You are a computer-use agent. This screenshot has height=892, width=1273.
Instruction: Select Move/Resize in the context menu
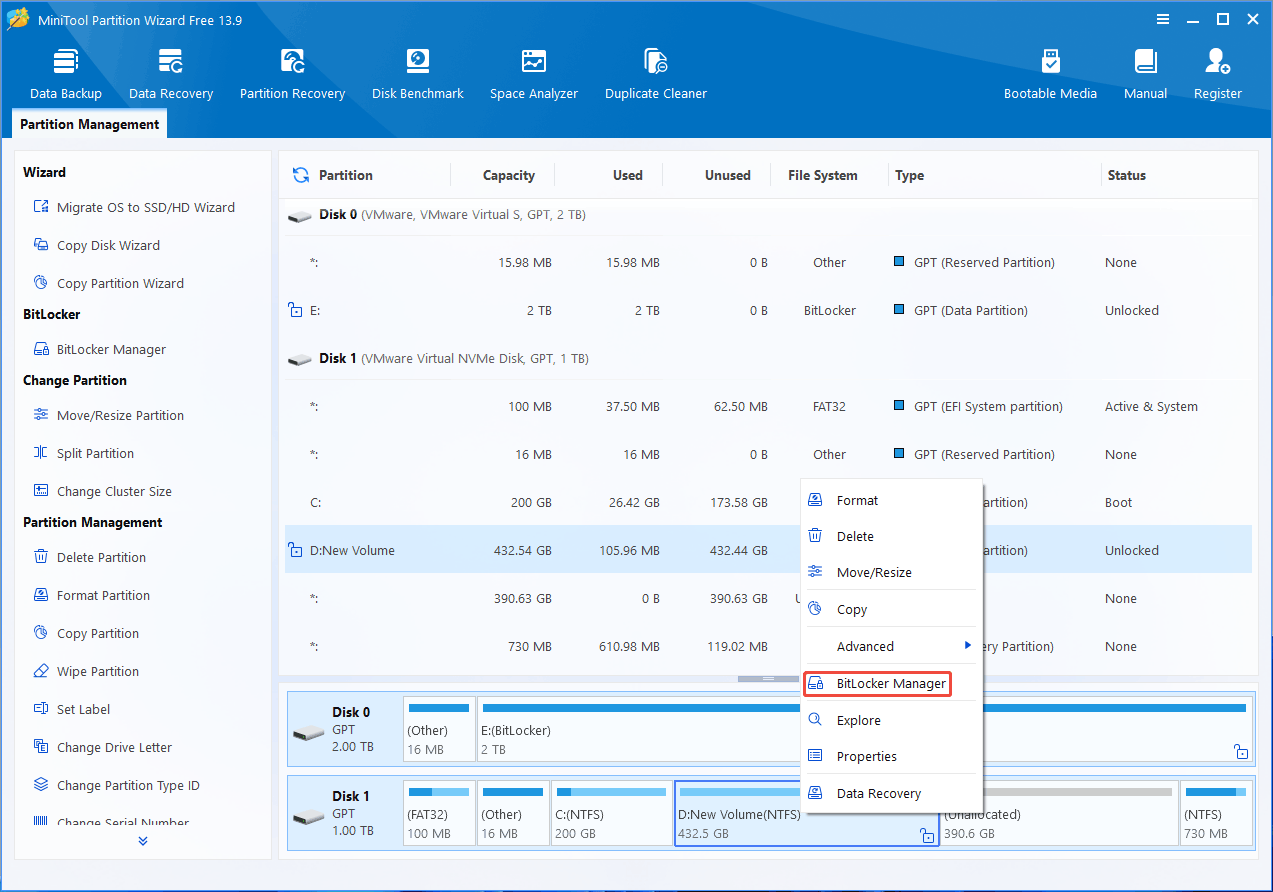pyautogui.click(x=892, y=572)
